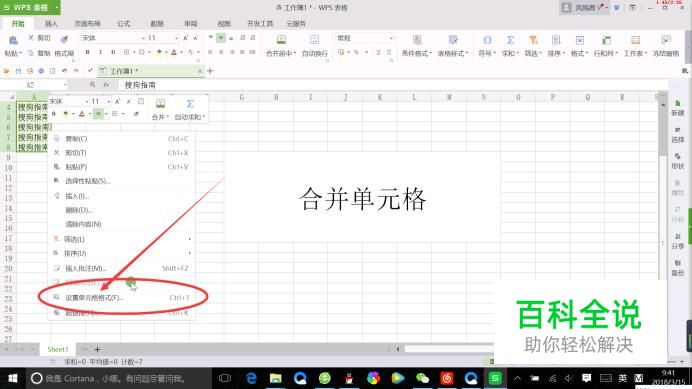The width and height of the screenshot is (692, 389).
Task: Click the Cut (剪切) scissors in ribbon
Action: click(31, 38)
